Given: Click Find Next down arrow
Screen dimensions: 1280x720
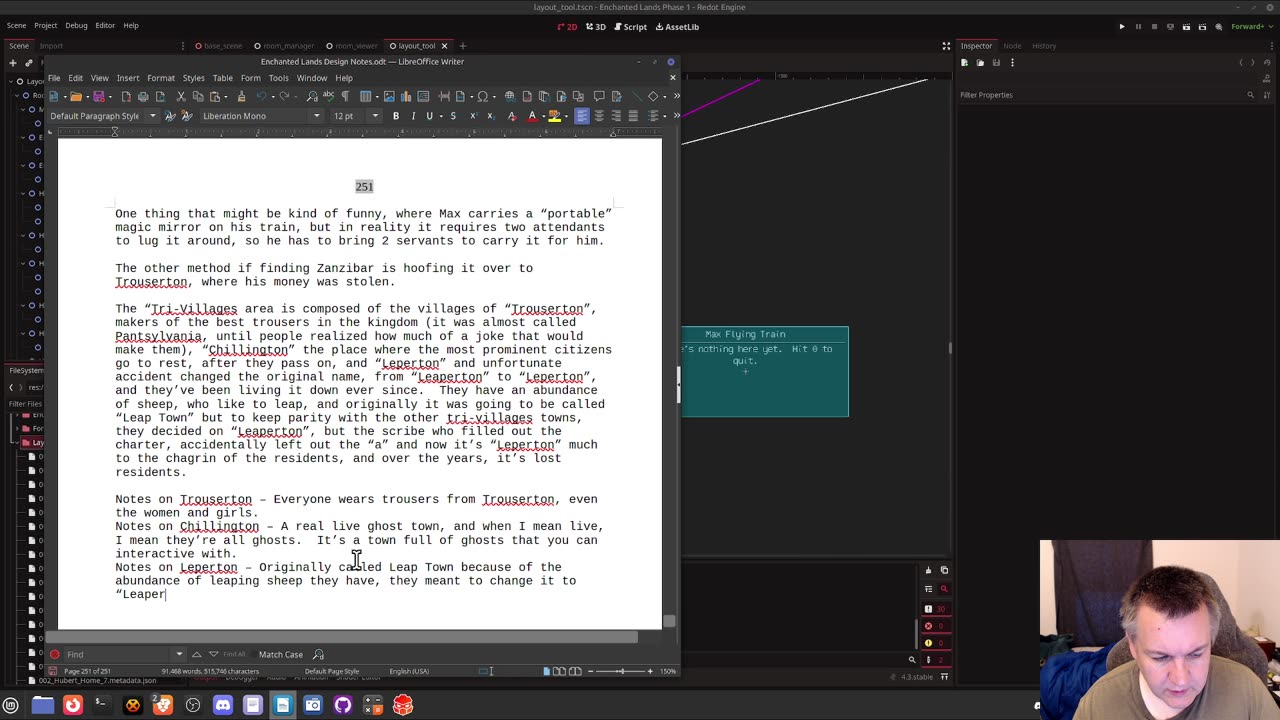Looking at the screenshot, I should tap(213, 654).
